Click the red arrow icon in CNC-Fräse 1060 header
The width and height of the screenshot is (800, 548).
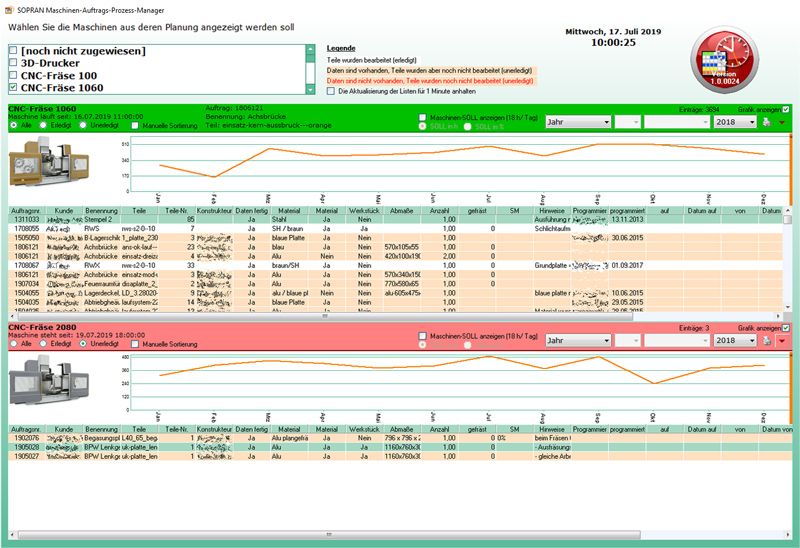tap(782, 122)
